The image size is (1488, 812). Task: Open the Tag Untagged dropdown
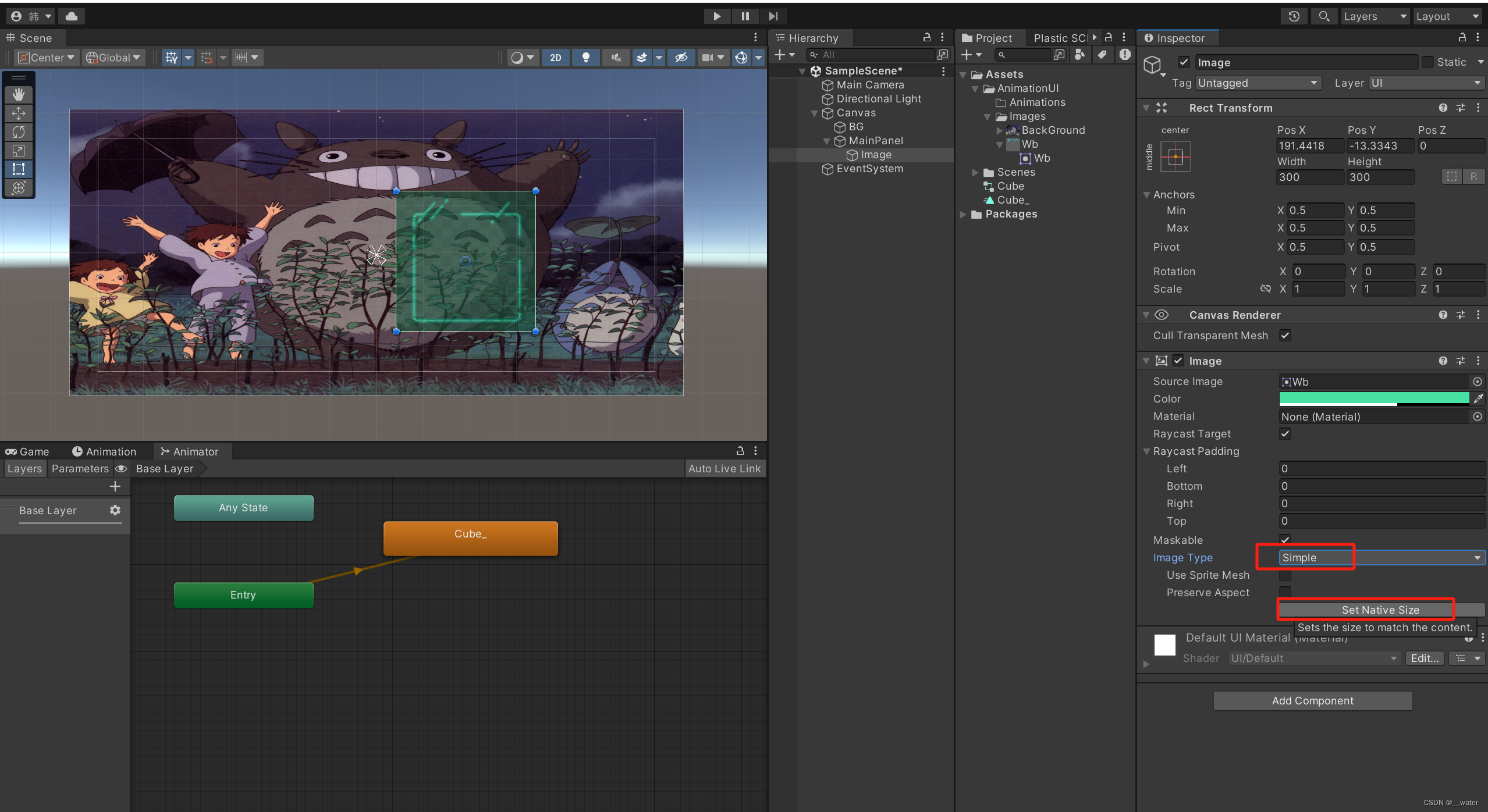[x=1258, y=83]
